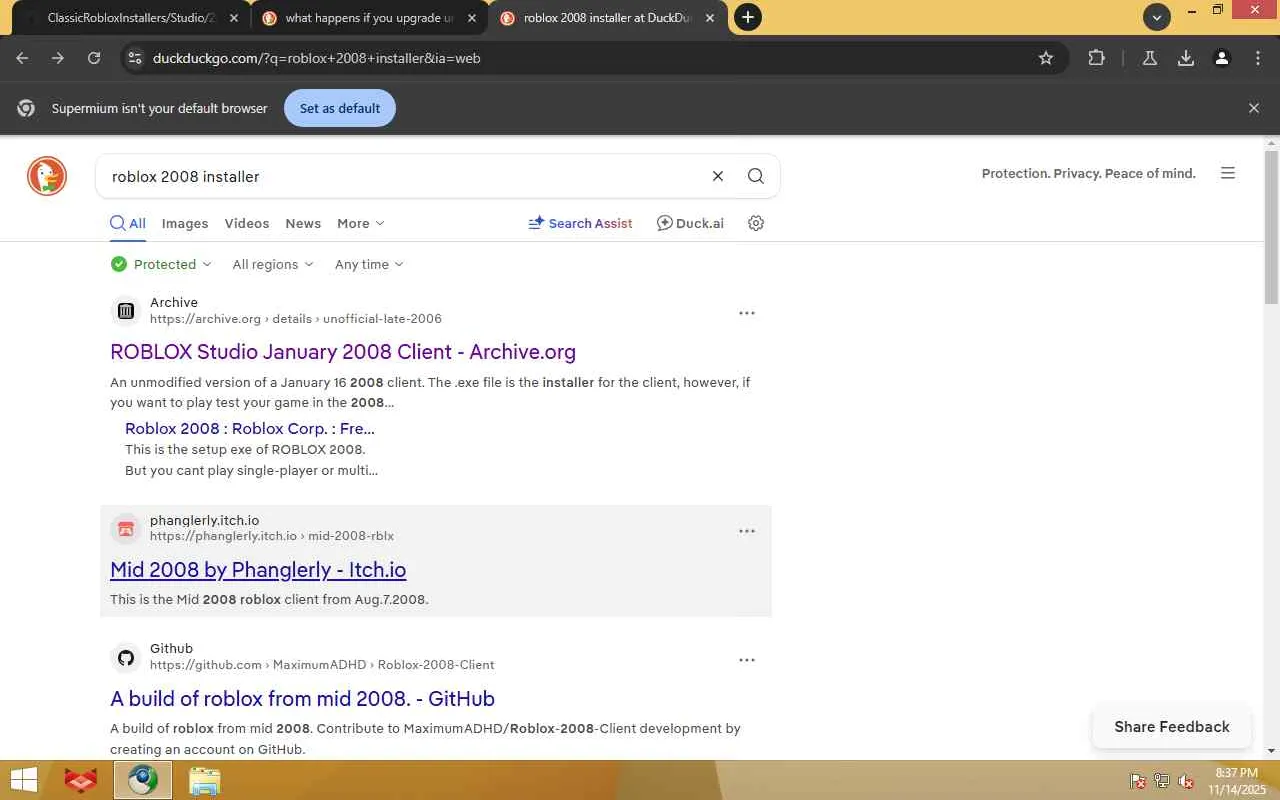
Task: Bookmark this page with the star
Action: point(1046,58)
